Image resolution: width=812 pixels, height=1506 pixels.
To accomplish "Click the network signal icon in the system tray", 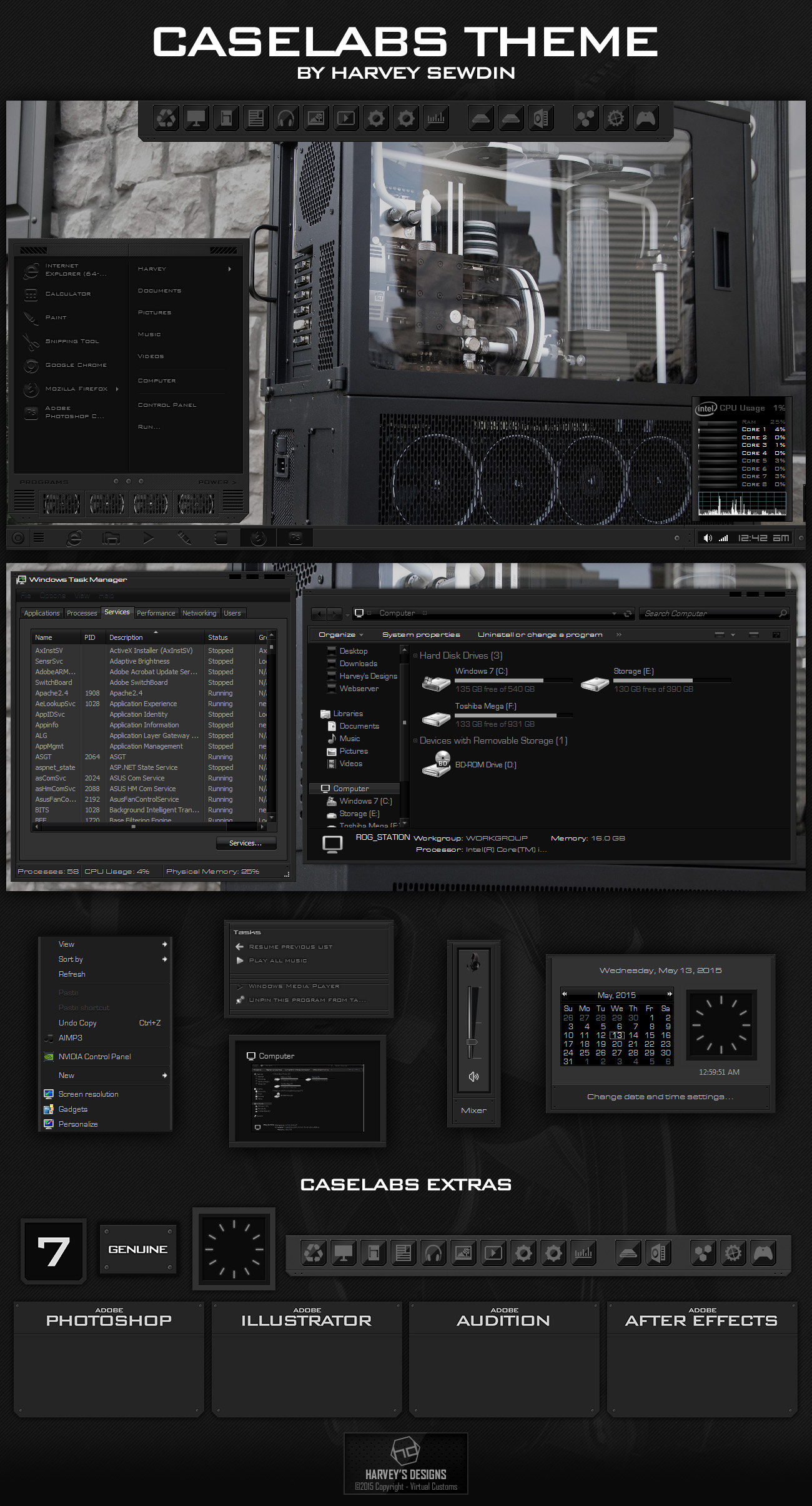I will [x=723, y=538].
